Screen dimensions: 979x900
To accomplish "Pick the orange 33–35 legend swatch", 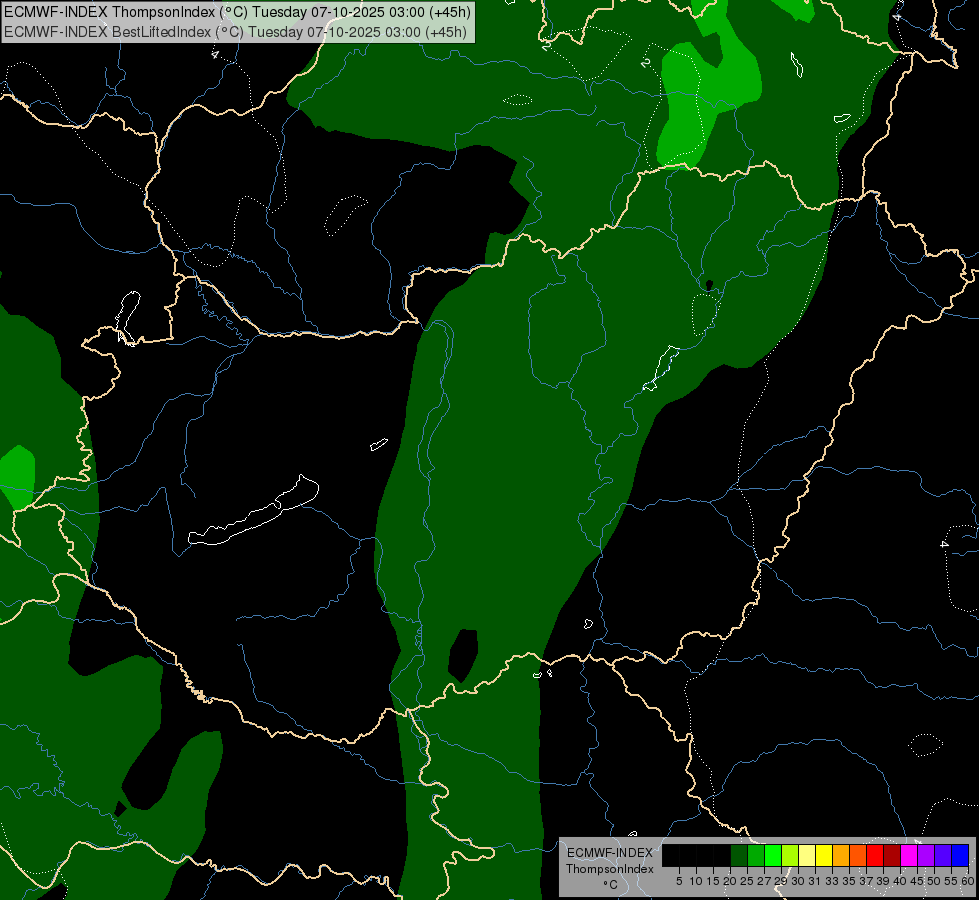I will tap(841, 855).
